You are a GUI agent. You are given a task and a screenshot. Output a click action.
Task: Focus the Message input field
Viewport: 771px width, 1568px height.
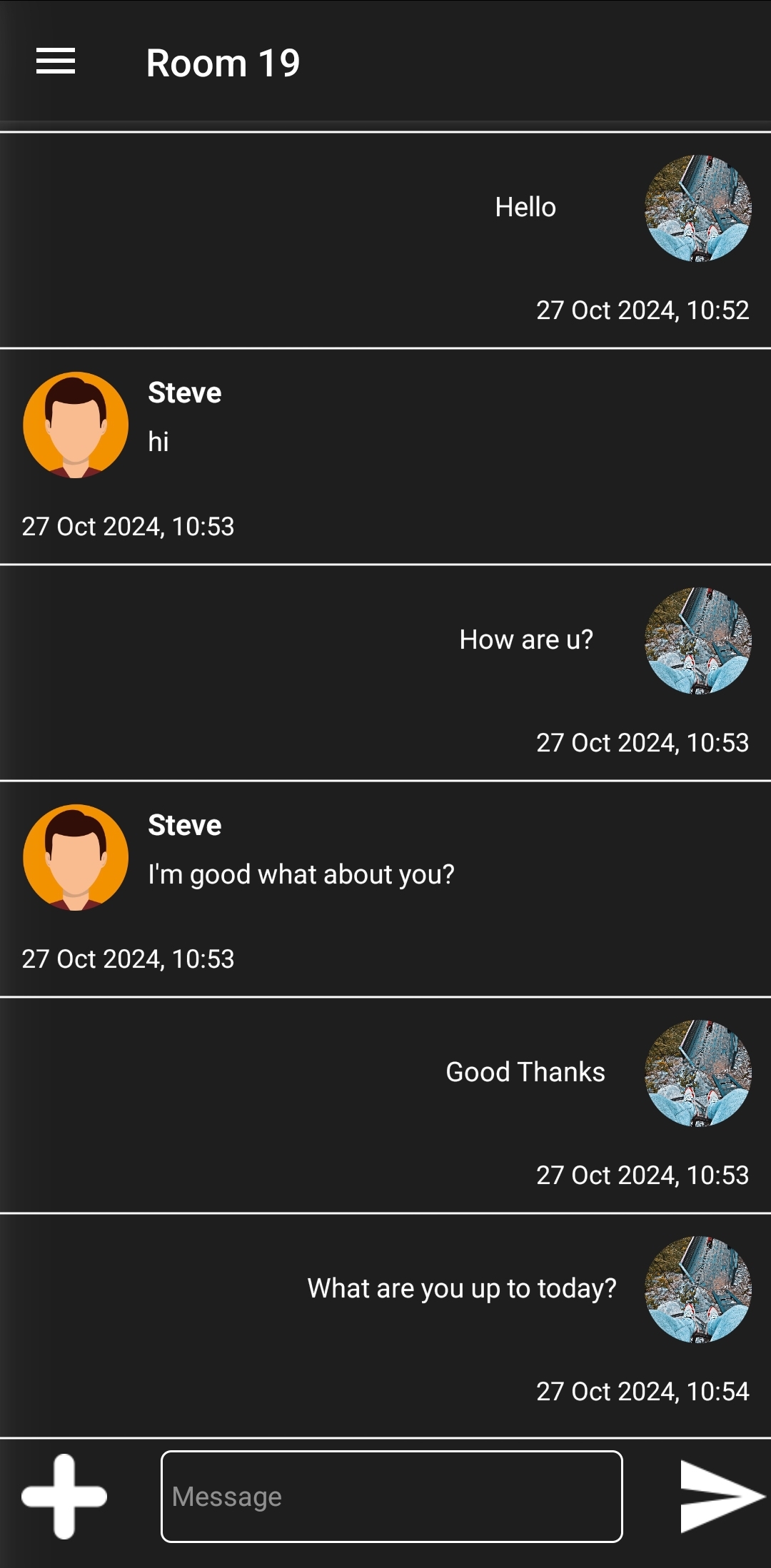pyautogui.click(x=392, y=1496)
